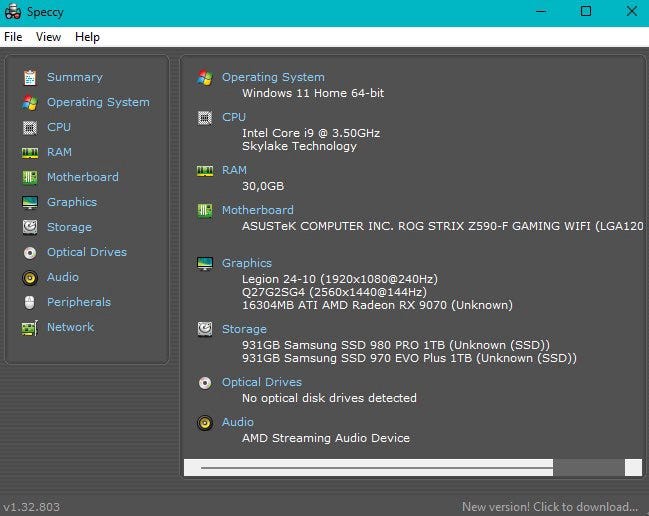Click the ASUSTeK ROG STRIX Z590-F text
The height and width of the screenshot is (516, 649).
tap(443, 226)
